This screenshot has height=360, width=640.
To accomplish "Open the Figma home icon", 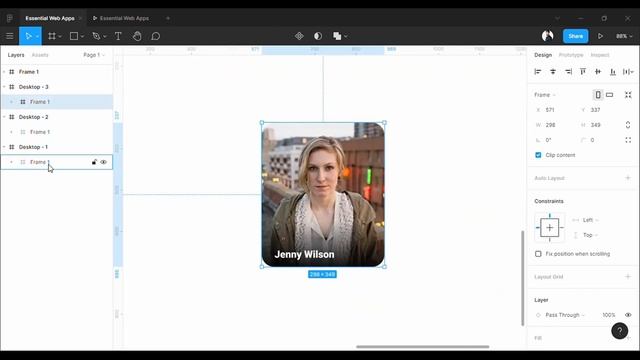I will tap(9, 18).
